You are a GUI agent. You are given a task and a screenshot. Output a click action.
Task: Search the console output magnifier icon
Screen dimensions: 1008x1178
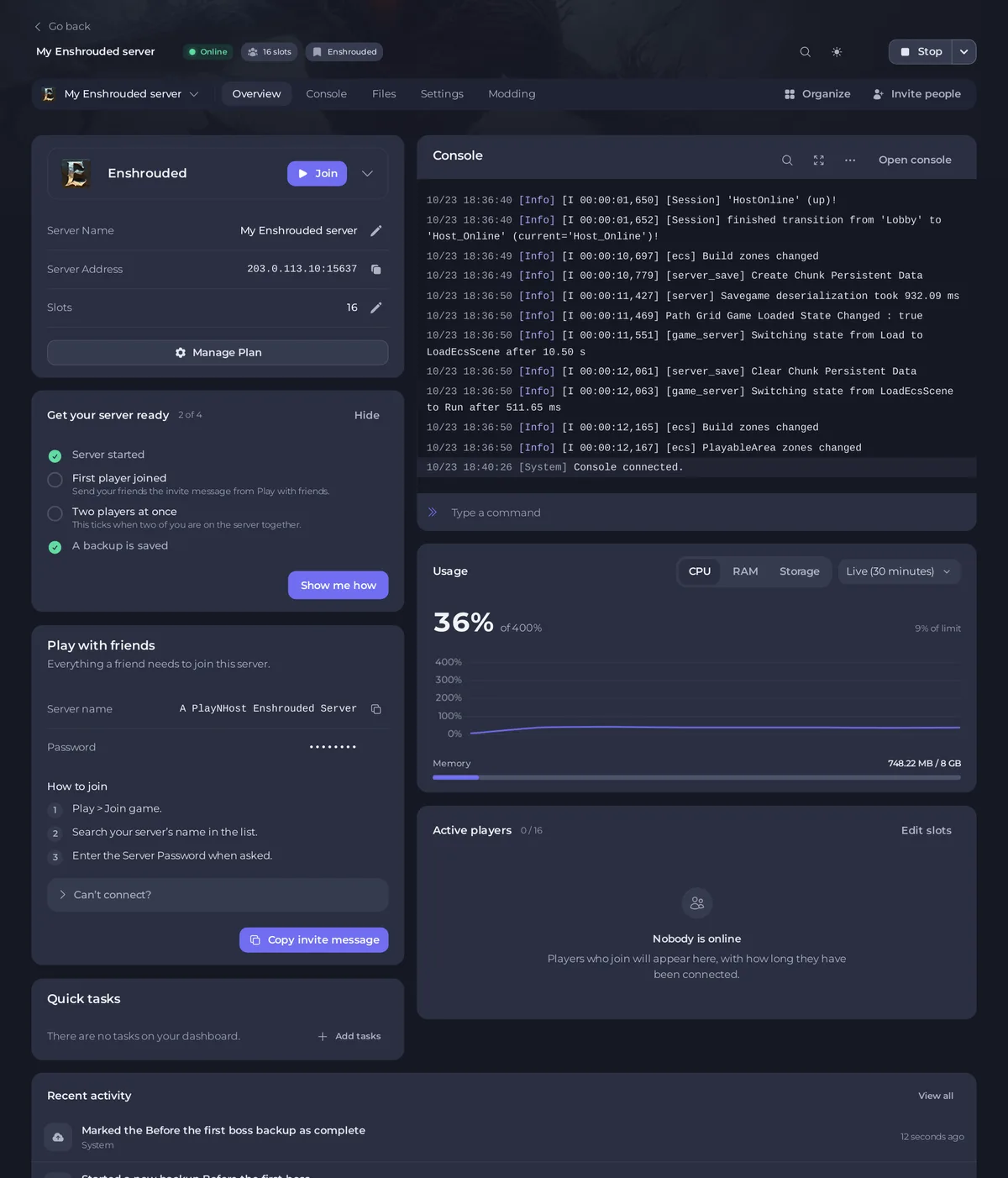[787, 160]
